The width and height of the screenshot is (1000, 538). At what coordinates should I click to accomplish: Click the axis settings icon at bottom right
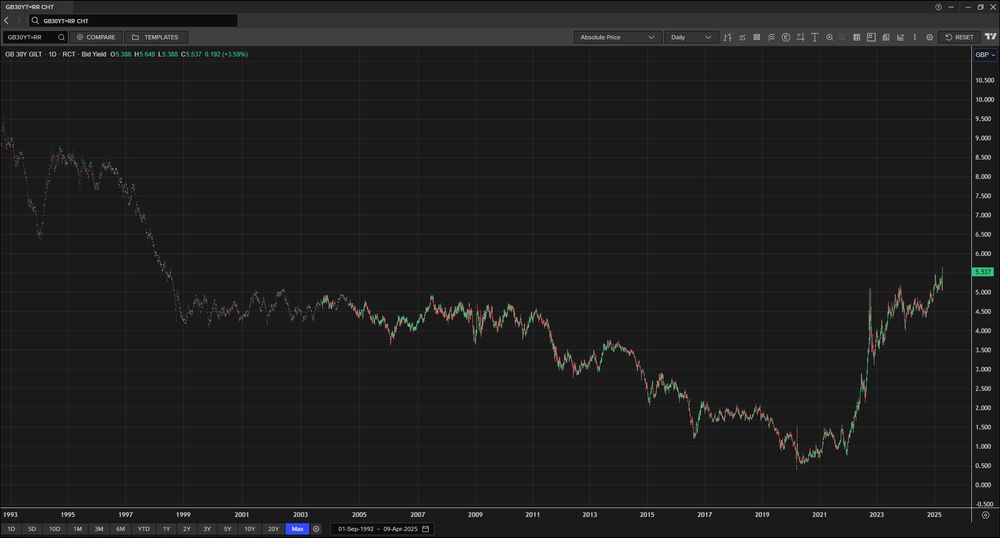point(985,515)
